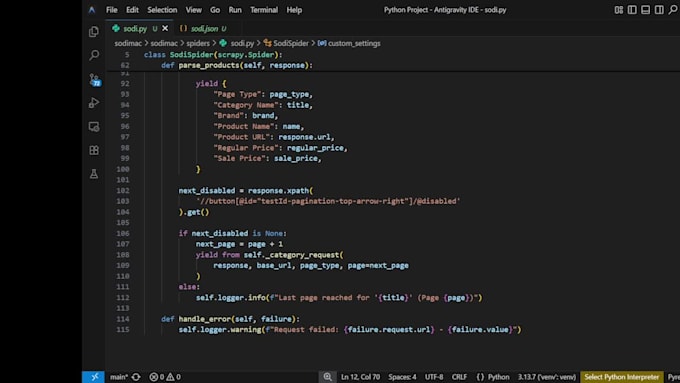Click Select Python Interpreter button
680x383 pixels.
coord(621,377)
